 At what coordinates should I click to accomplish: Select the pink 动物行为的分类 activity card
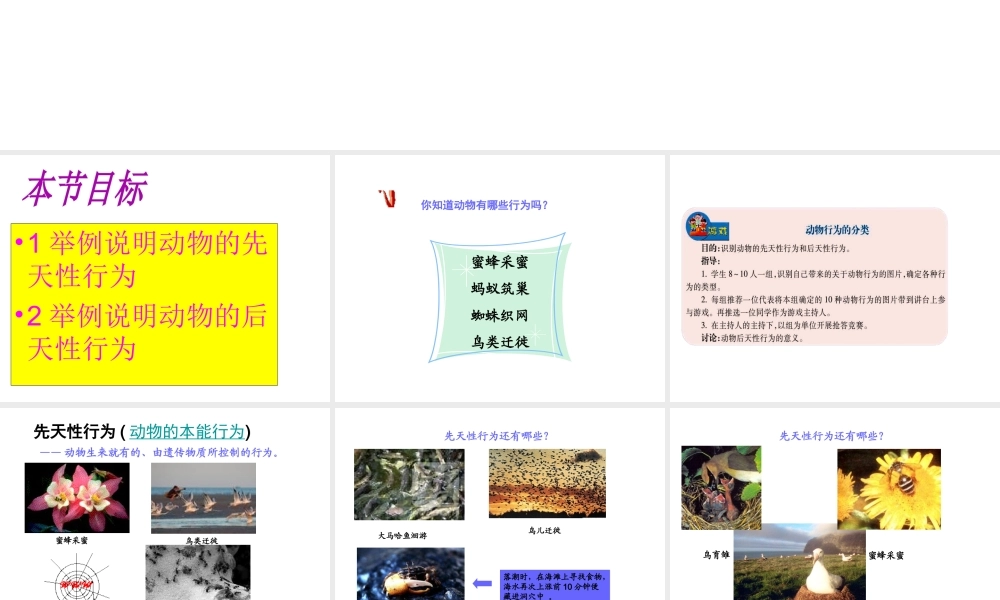point(814,277)
